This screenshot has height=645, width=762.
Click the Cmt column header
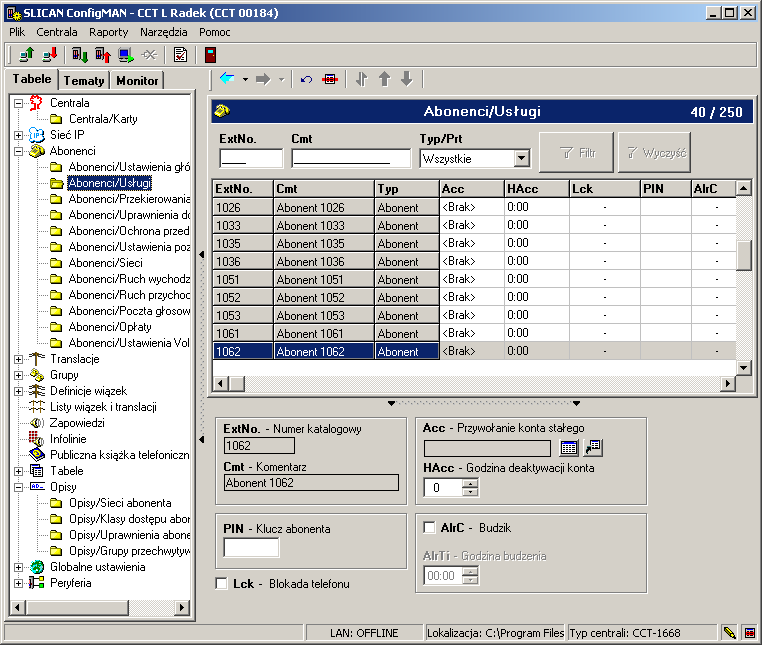click(x=324, y=189)
